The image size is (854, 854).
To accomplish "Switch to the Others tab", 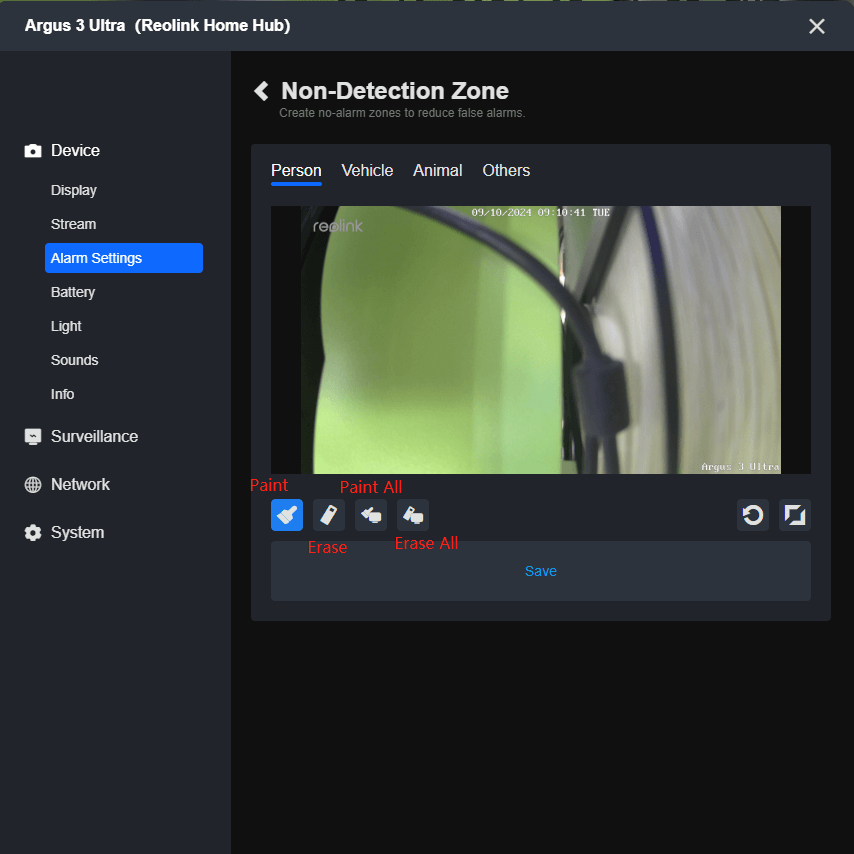I will click(506, 170).
